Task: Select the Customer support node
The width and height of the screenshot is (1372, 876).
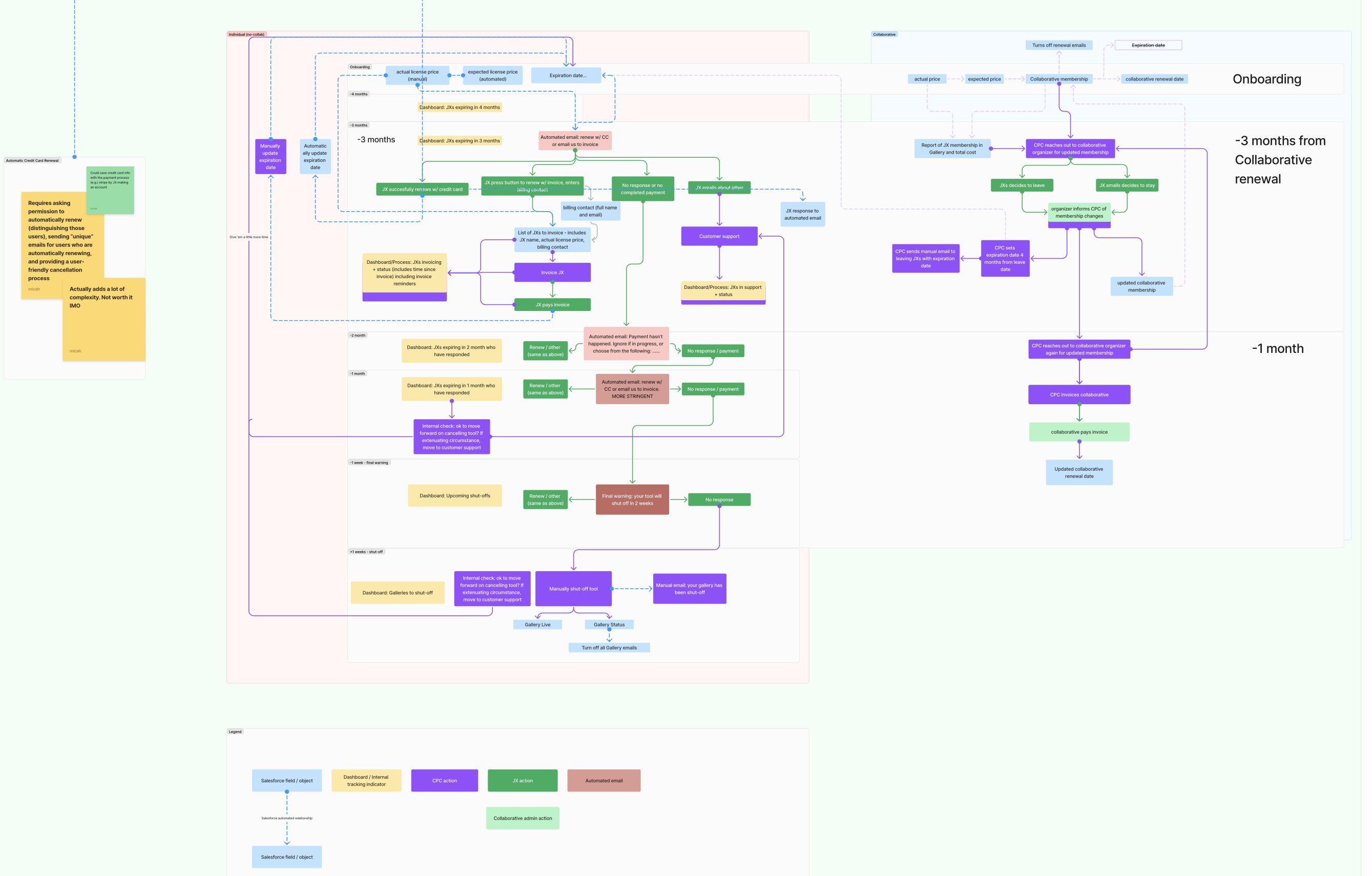Action: click(x=719, y=236)
